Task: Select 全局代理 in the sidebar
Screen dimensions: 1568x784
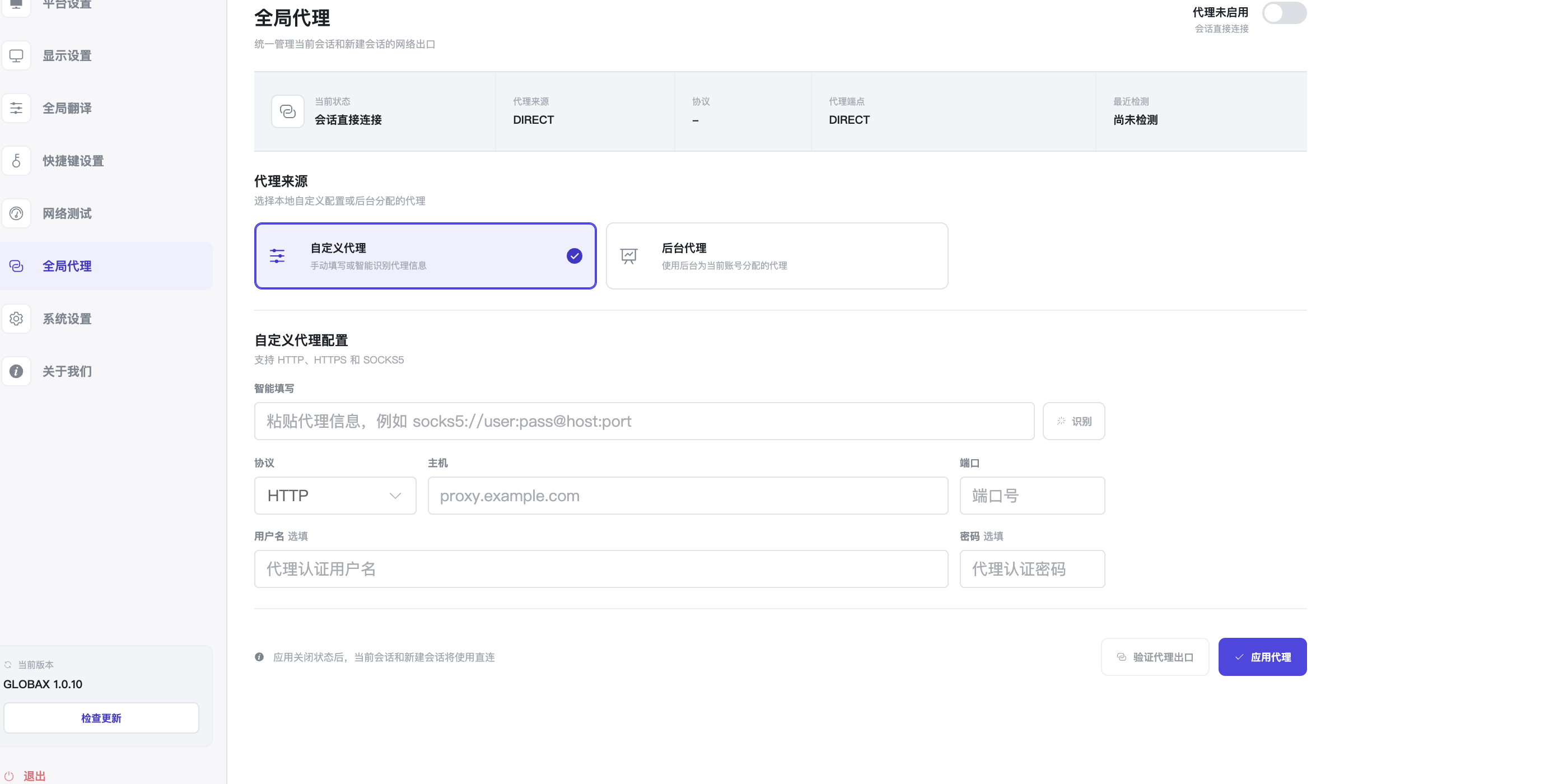Action: 106,266
